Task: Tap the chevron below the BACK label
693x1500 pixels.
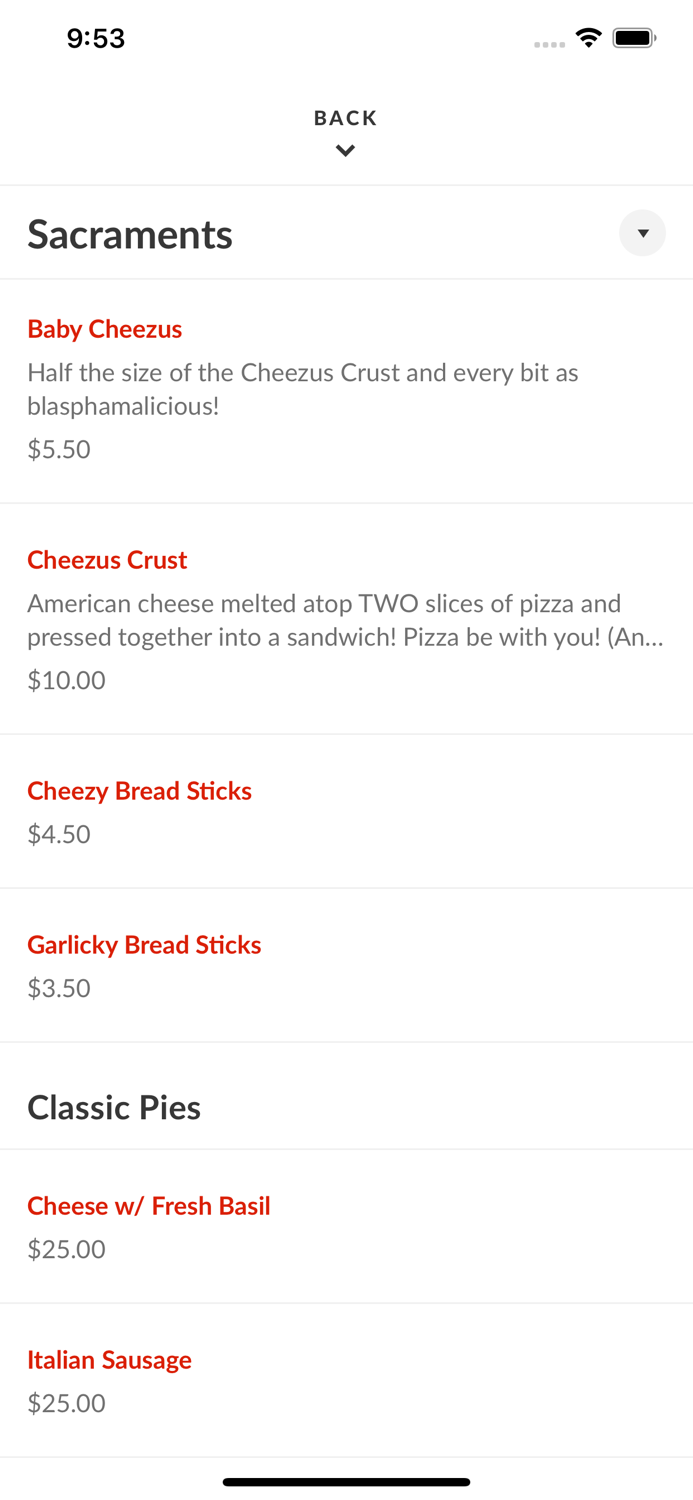Action: click(345, 150)
